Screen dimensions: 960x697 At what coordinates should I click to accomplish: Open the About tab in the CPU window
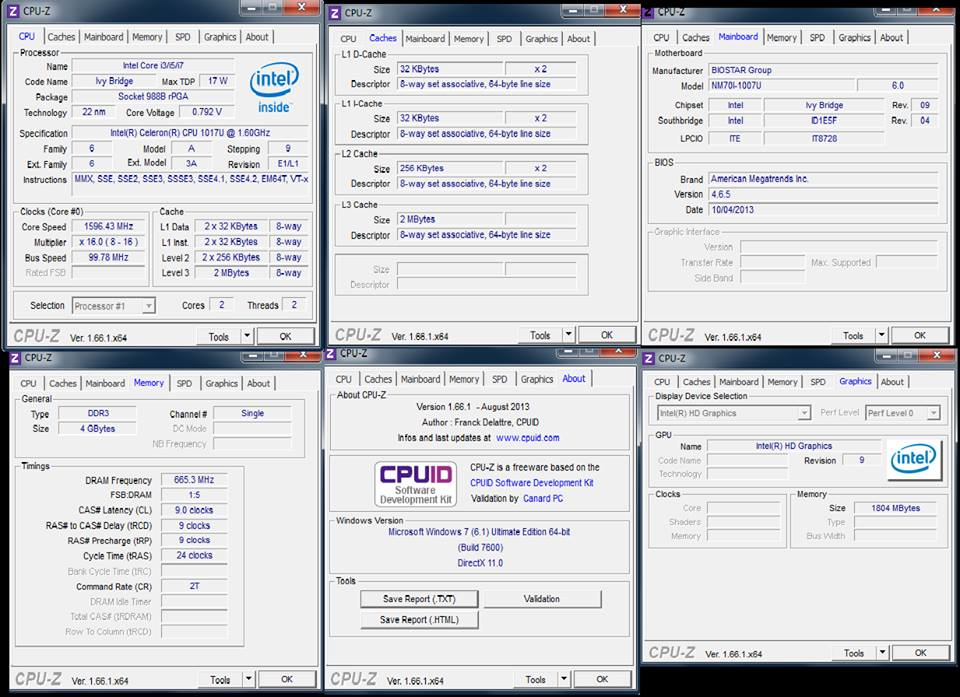[x=257, y=37]
